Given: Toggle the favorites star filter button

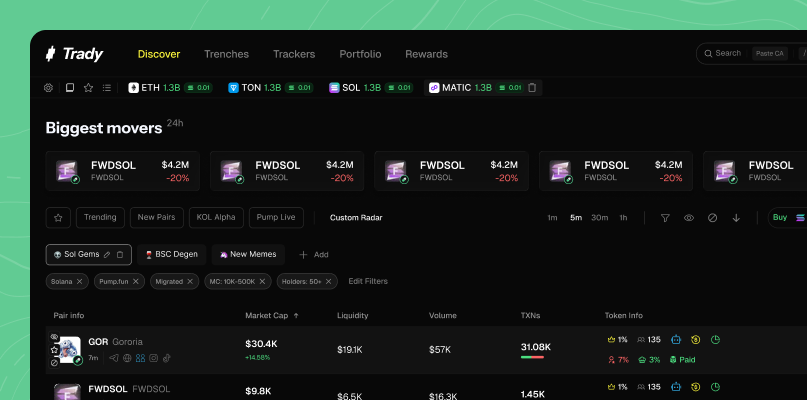Looking at the screenshot, I should (x=58, y=218).
